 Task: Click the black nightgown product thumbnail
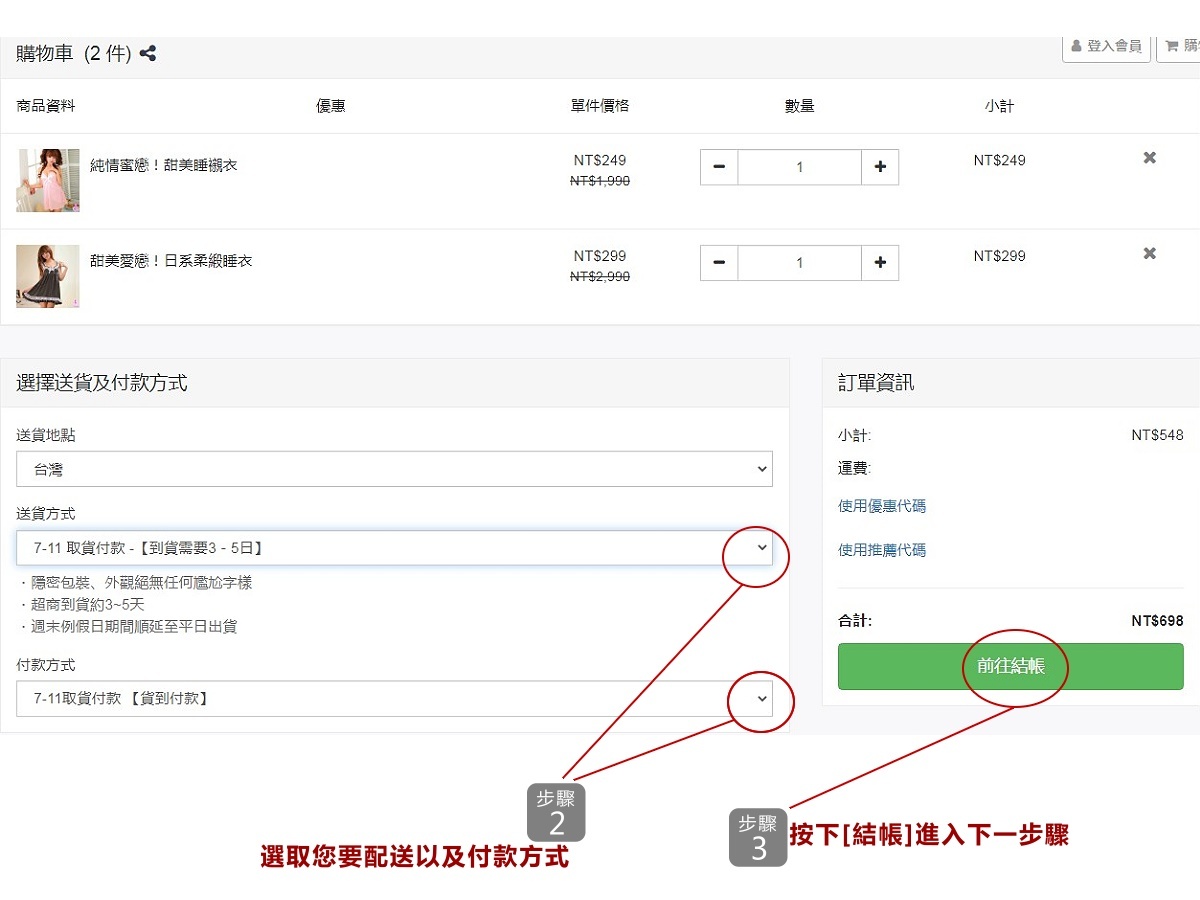(x=48, y=276)
